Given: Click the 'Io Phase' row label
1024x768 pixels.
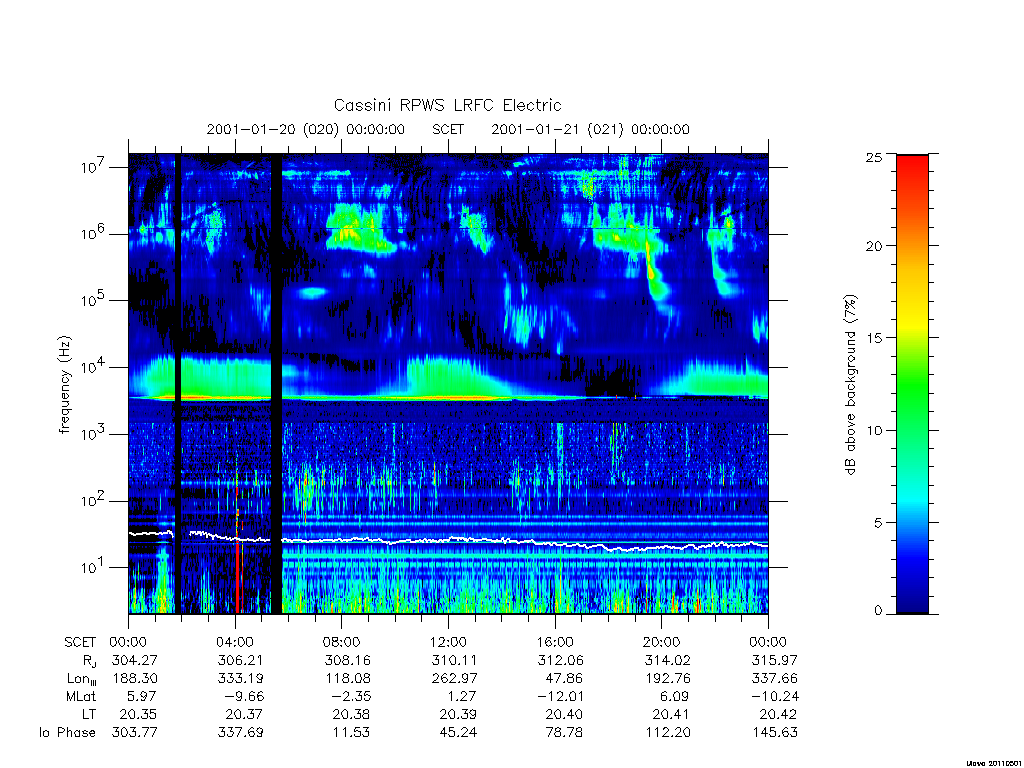Looking at the screenshot, I should point(67,733).
